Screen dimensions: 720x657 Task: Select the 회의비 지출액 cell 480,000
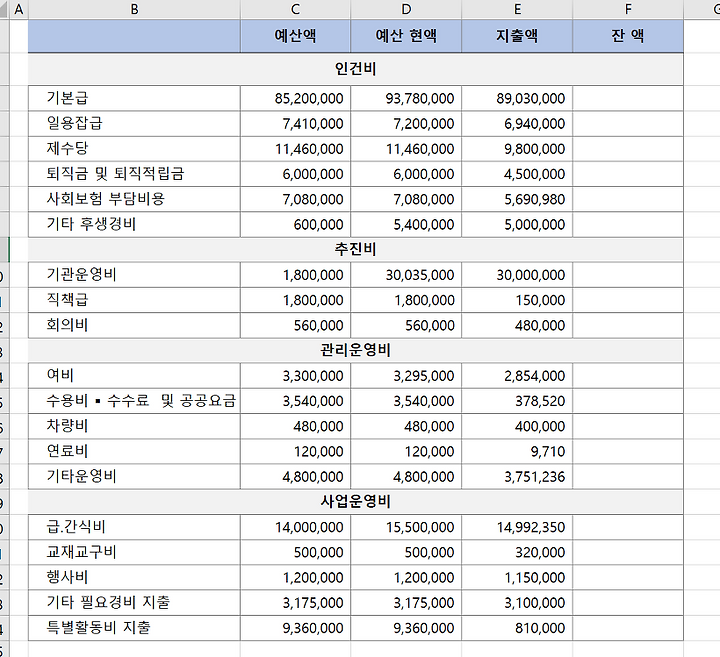point(518,326)
